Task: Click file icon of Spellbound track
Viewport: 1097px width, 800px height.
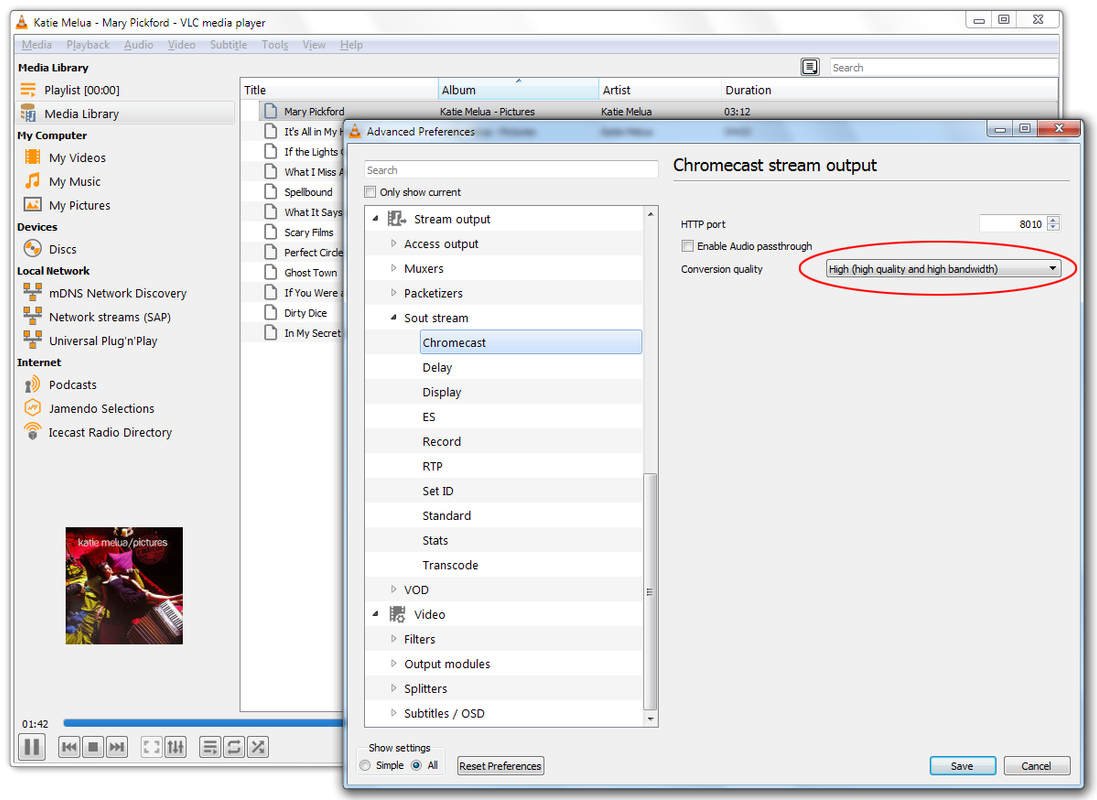Action: 271,192
